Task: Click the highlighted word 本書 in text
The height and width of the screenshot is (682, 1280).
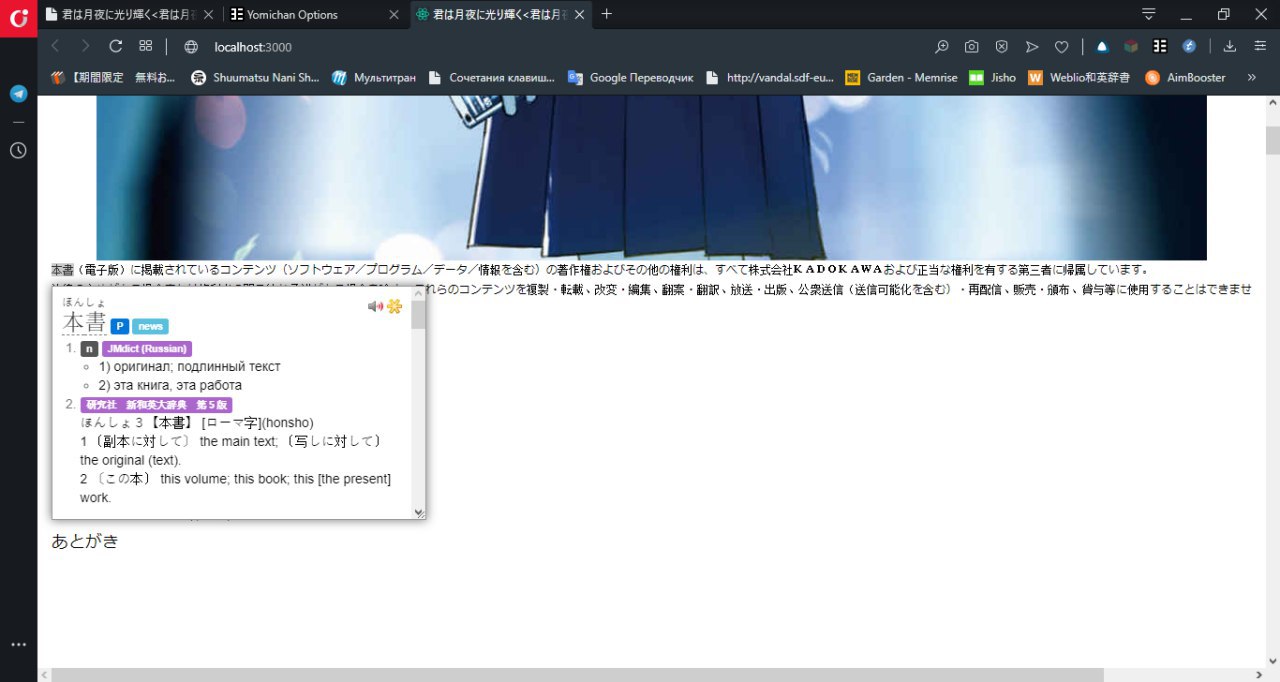Action: click(62, 269)
